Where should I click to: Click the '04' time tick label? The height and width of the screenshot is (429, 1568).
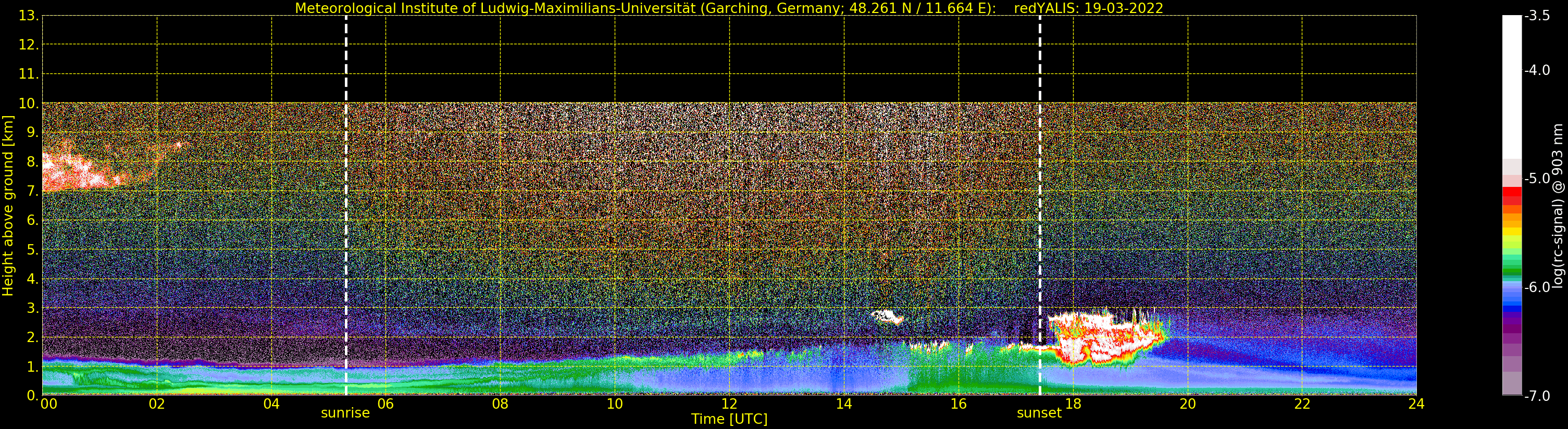point(271,404)
